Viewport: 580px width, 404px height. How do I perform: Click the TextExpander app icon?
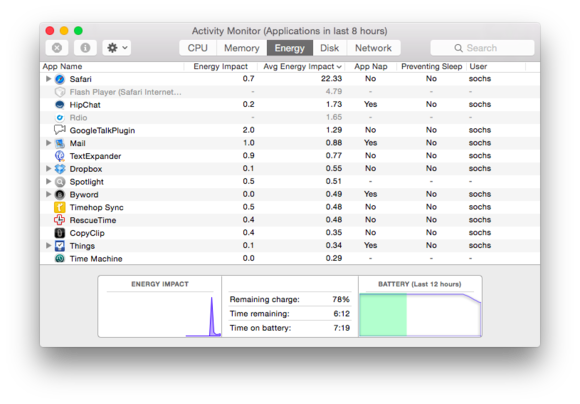click(60, 156)
